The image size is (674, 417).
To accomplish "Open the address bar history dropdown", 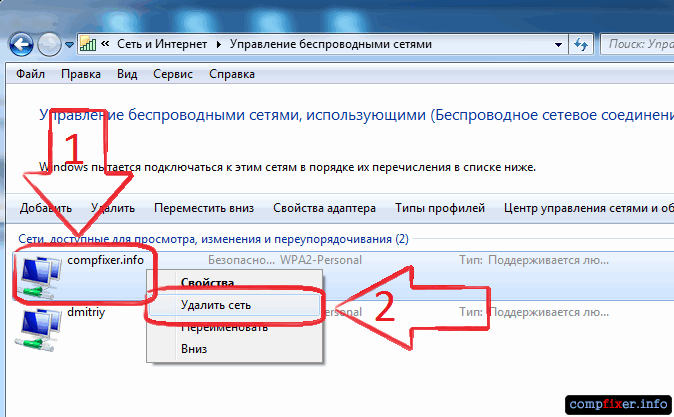I will (558, 45).
